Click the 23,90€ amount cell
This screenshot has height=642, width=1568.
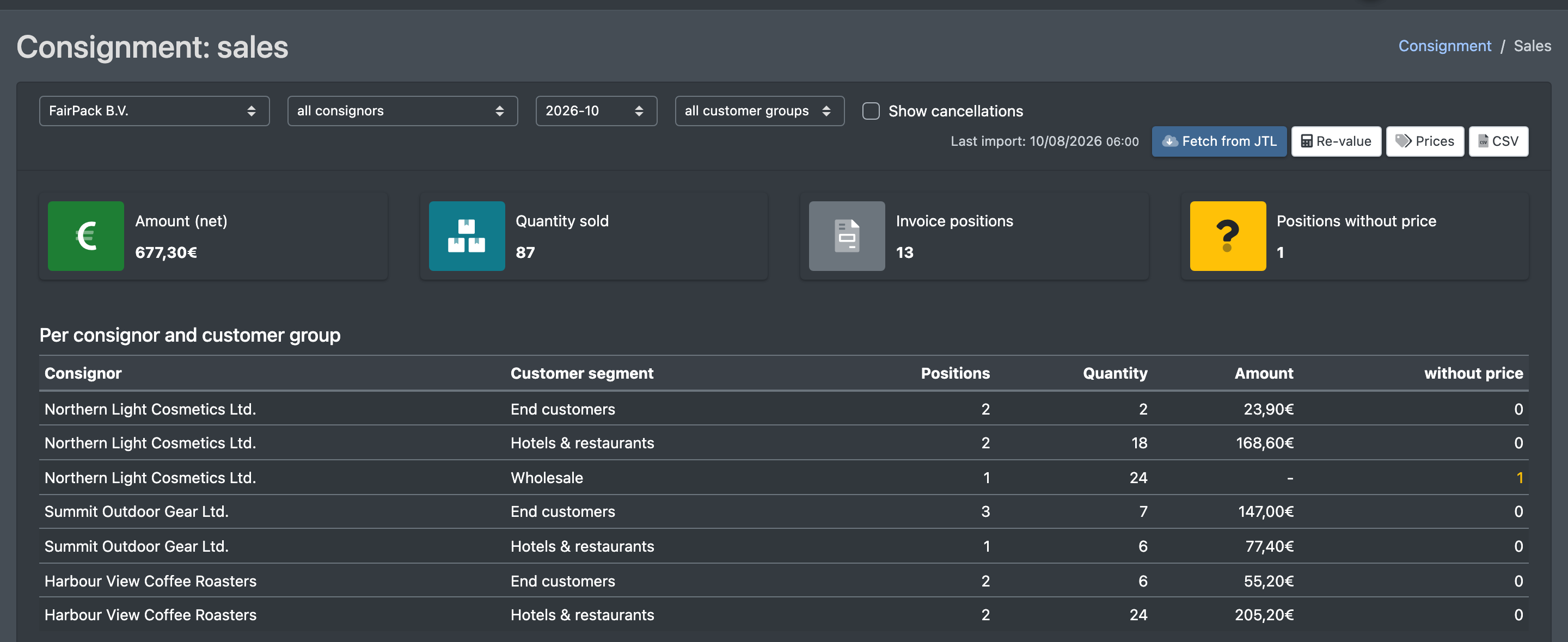[x=1269, y=409]
